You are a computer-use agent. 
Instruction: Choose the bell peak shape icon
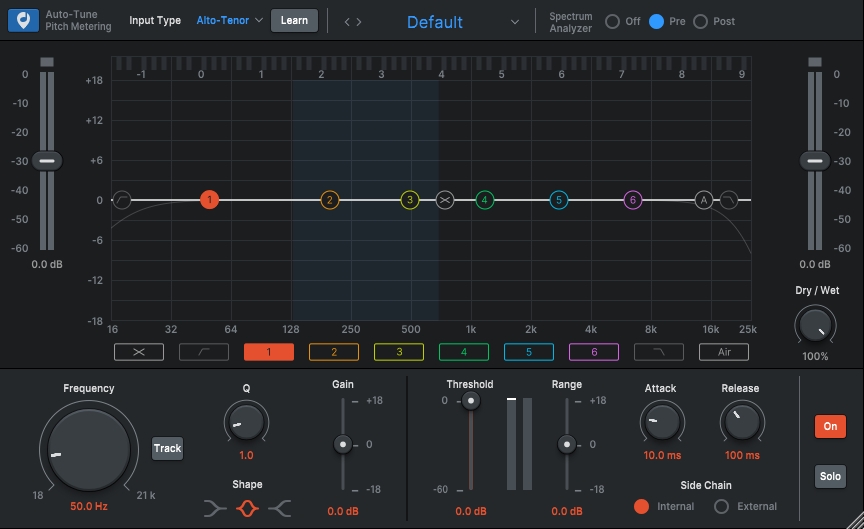247,508
